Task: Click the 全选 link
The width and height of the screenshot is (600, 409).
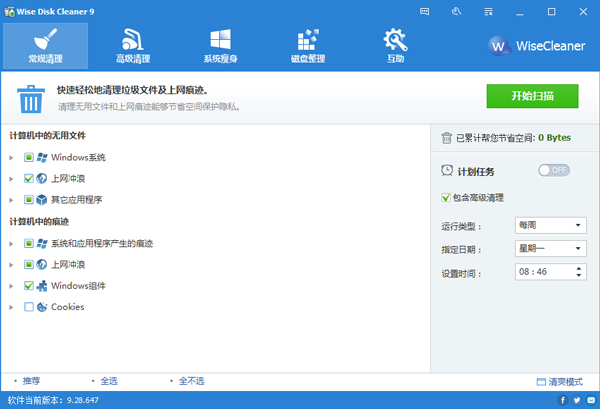Action: click(x=109, y=381)
